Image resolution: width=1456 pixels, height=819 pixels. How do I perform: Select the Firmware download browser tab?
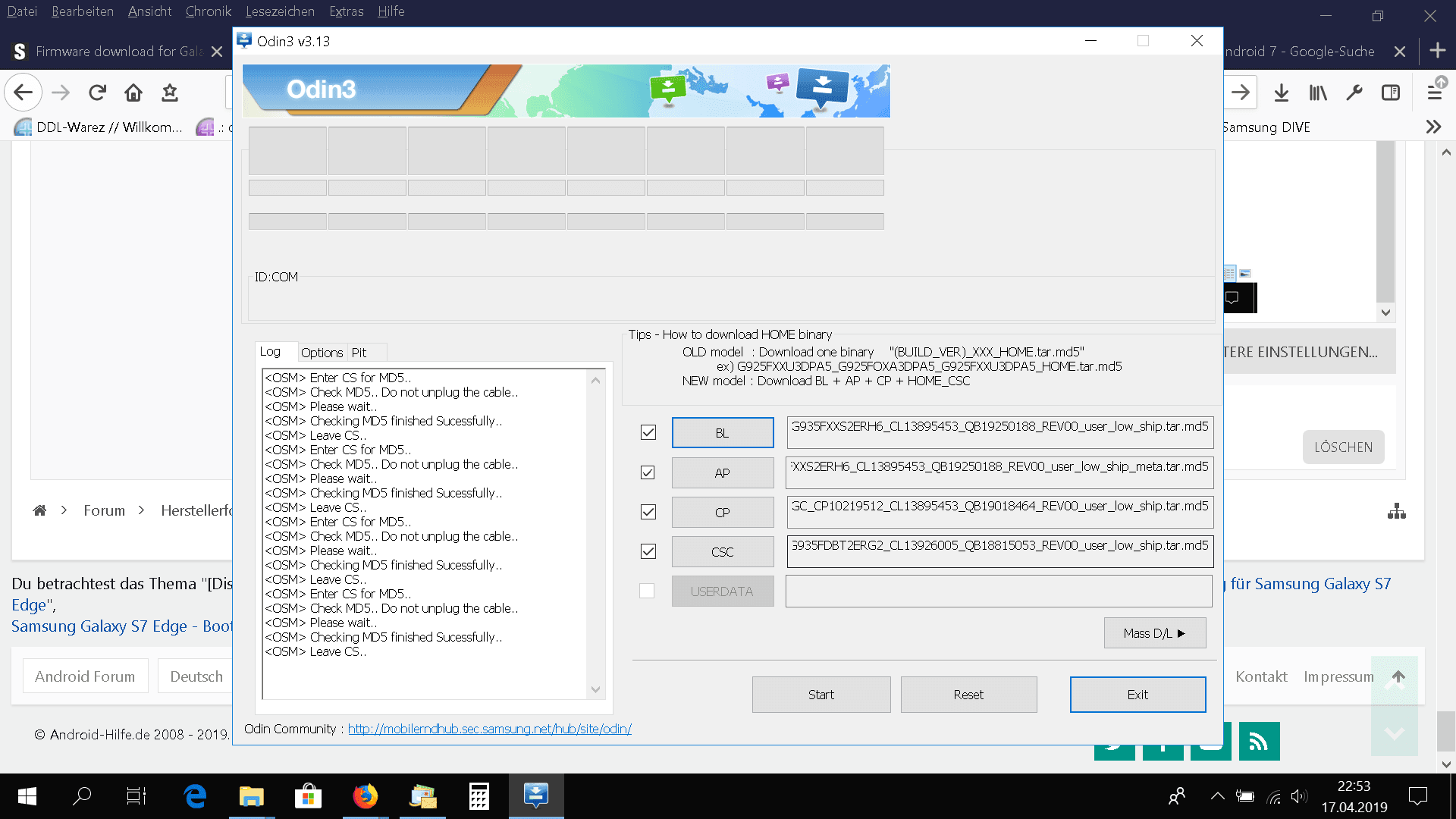pyautogui.click(x=119, y=51)
